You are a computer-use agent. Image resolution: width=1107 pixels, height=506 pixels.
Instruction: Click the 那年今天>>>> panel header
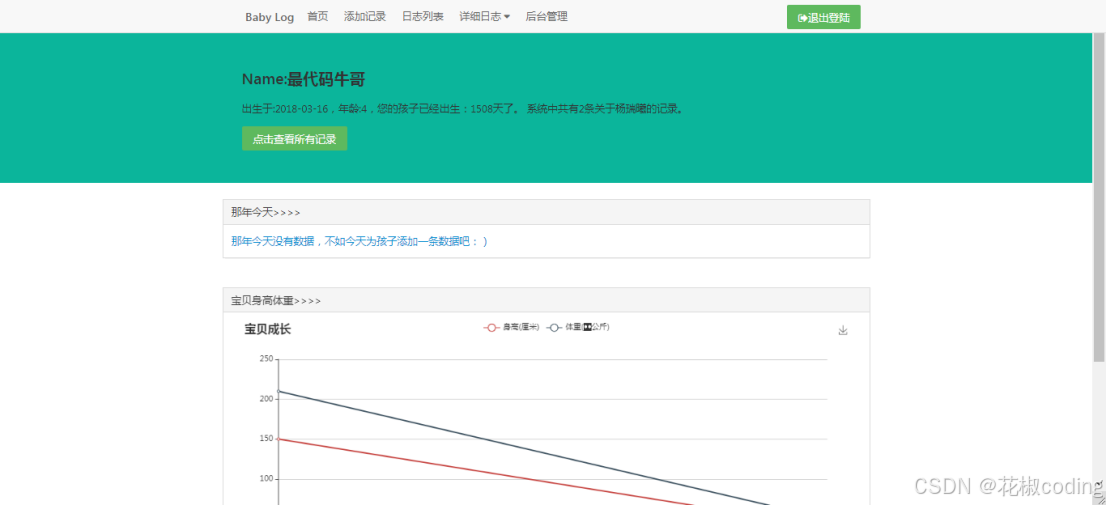(546, 212)
